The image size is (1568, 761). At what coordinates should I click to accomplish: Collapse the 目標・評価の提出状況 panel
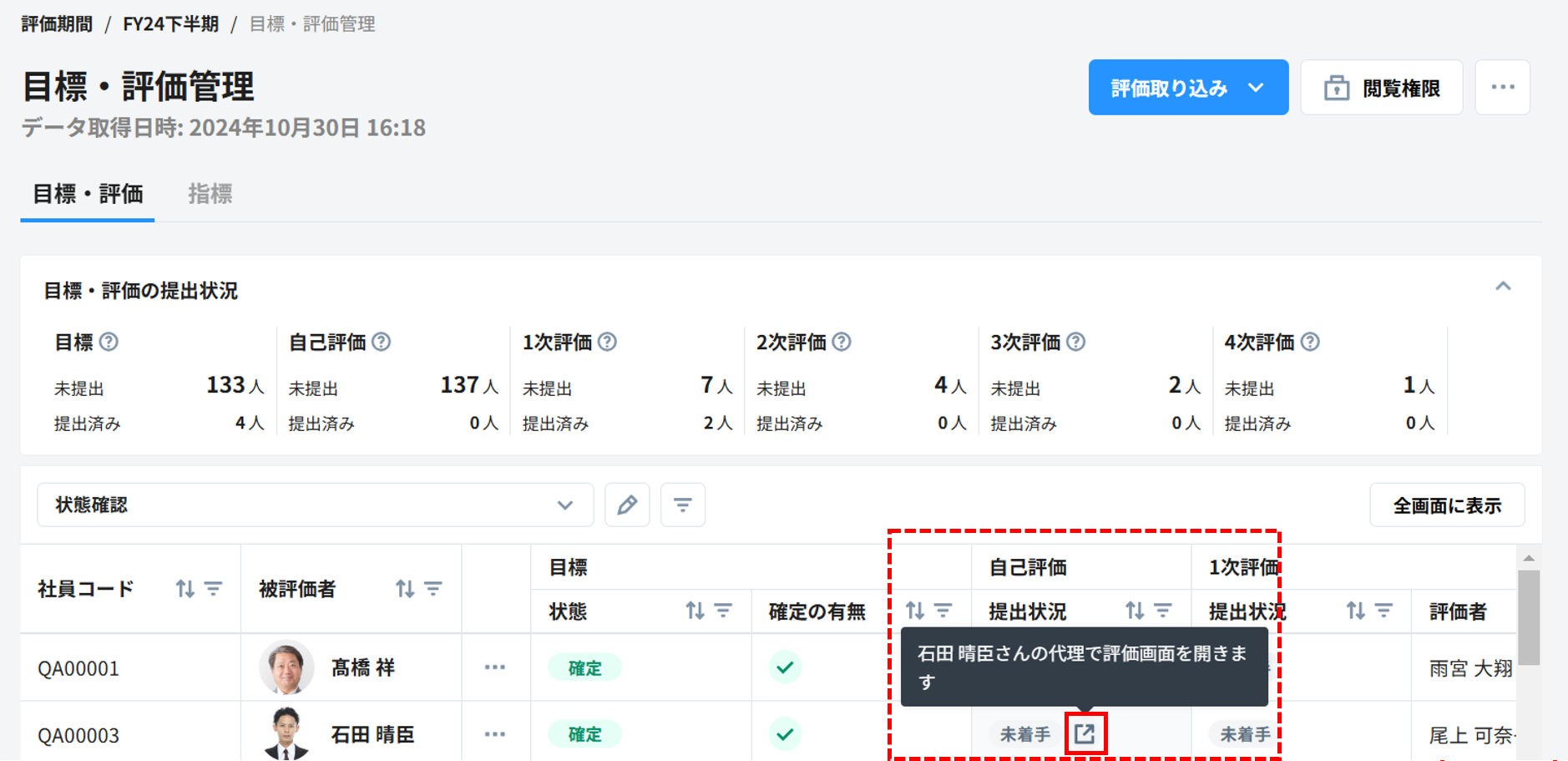pyautogui.click(x=1503, y=287)
